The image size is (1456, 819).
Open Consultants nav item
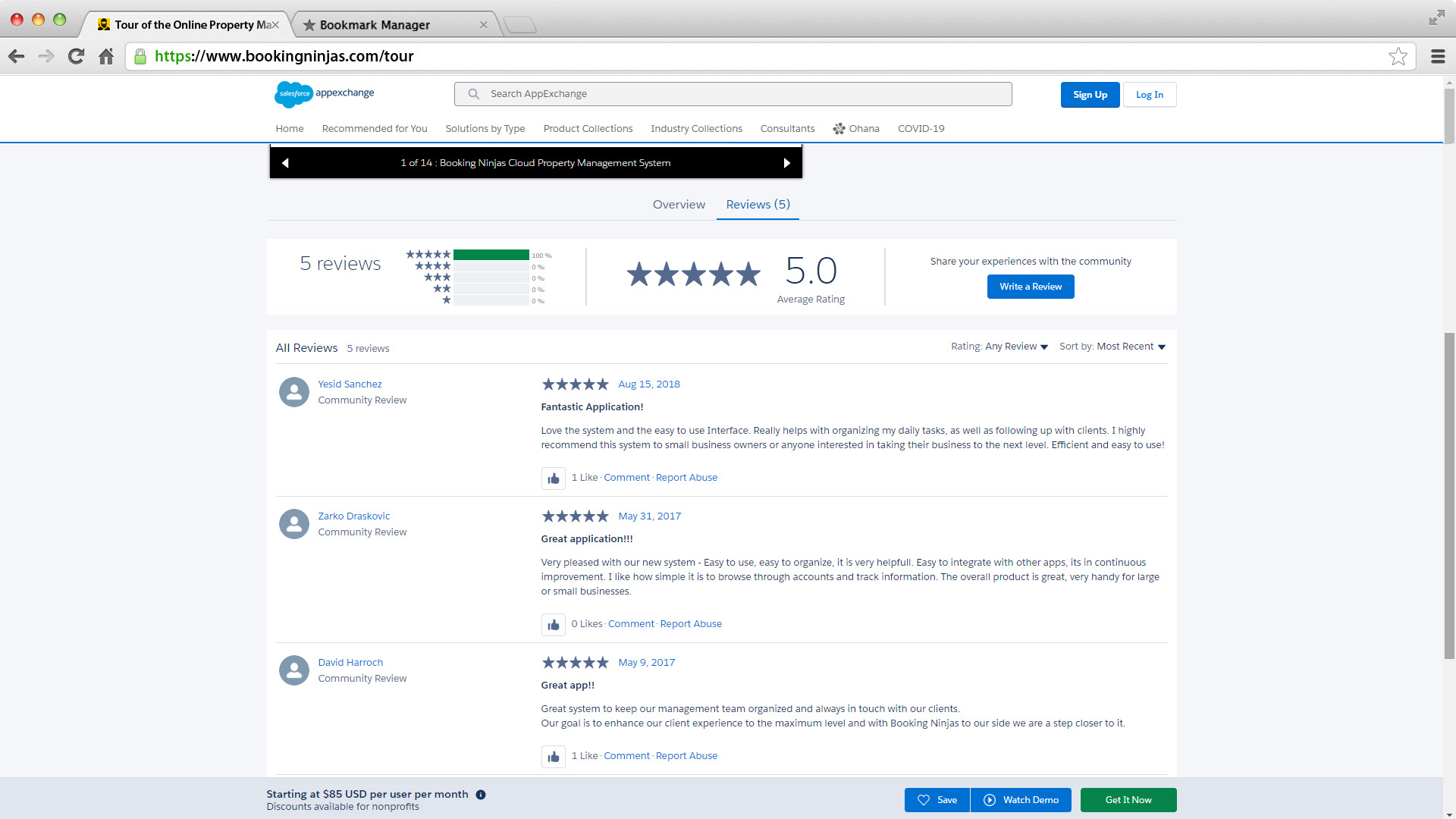(787, 129)
